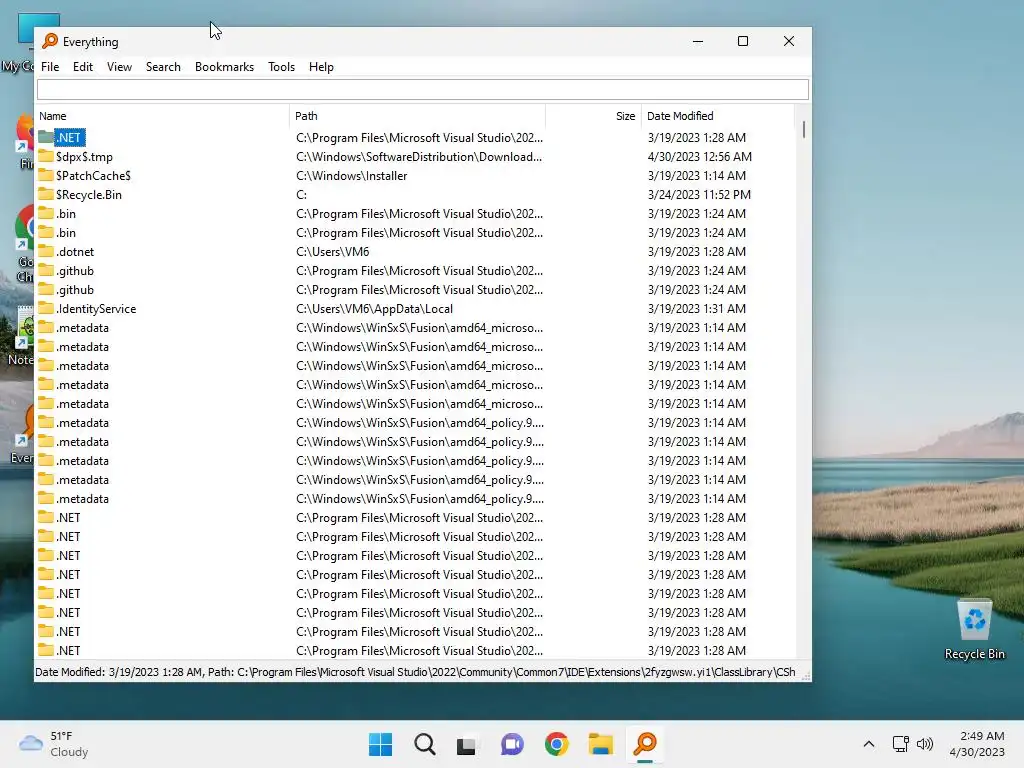Open the View menu

[119, 67]
